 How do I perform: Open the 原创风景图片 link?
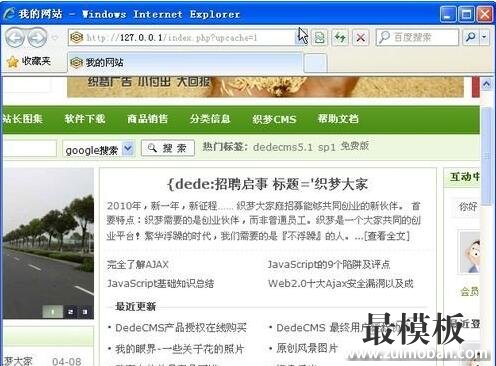click(307, 348)
